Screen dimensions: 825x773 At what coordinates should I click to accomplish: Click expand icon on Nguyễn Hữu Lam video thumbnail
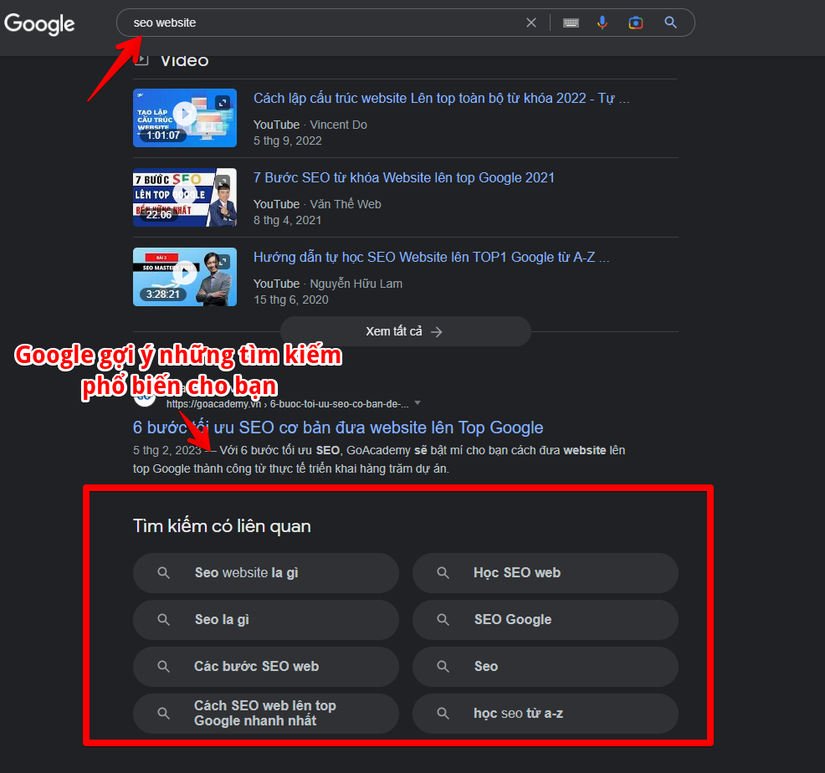pyautogui.click(x=223, y=262)
